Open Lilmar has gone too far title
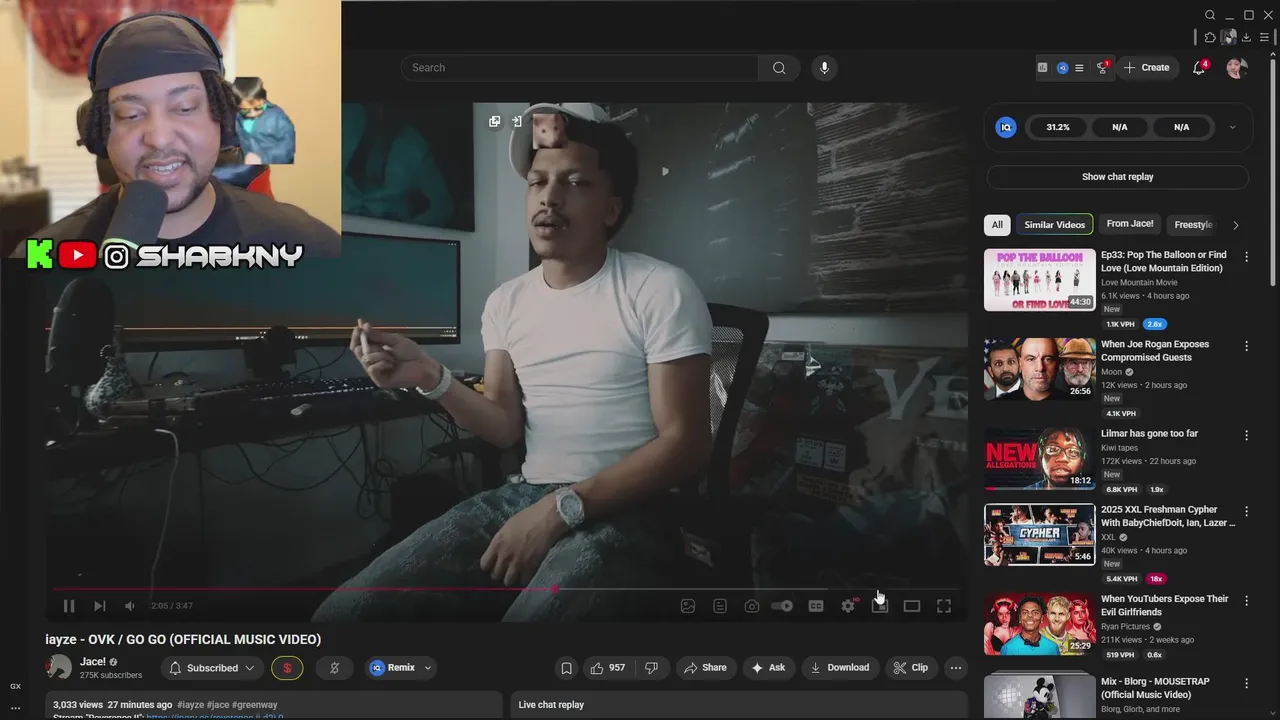 point(1149,434)
